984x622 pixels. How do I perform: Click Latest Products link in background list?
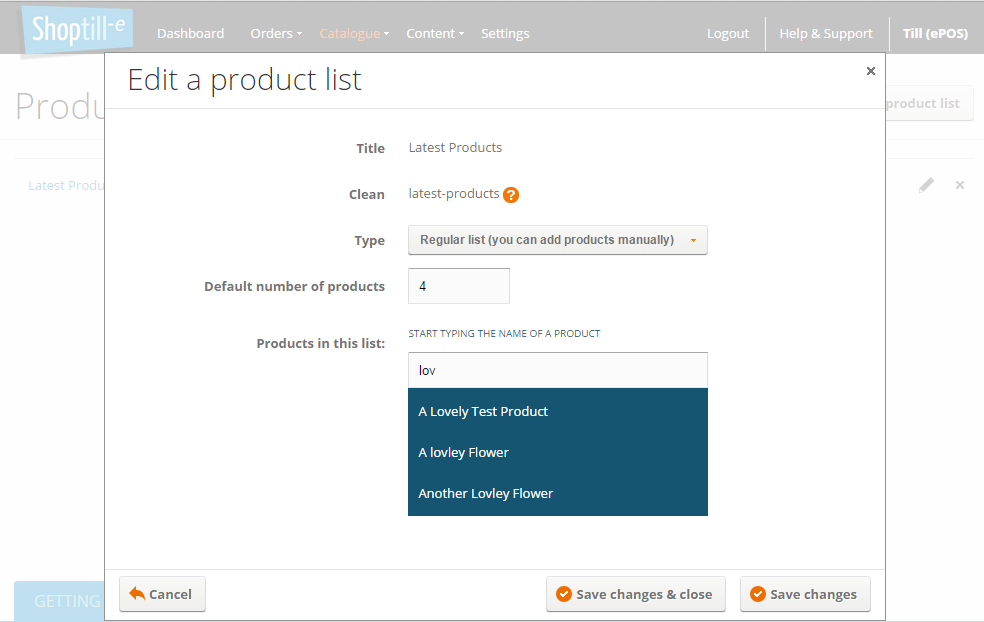[66, 186]
